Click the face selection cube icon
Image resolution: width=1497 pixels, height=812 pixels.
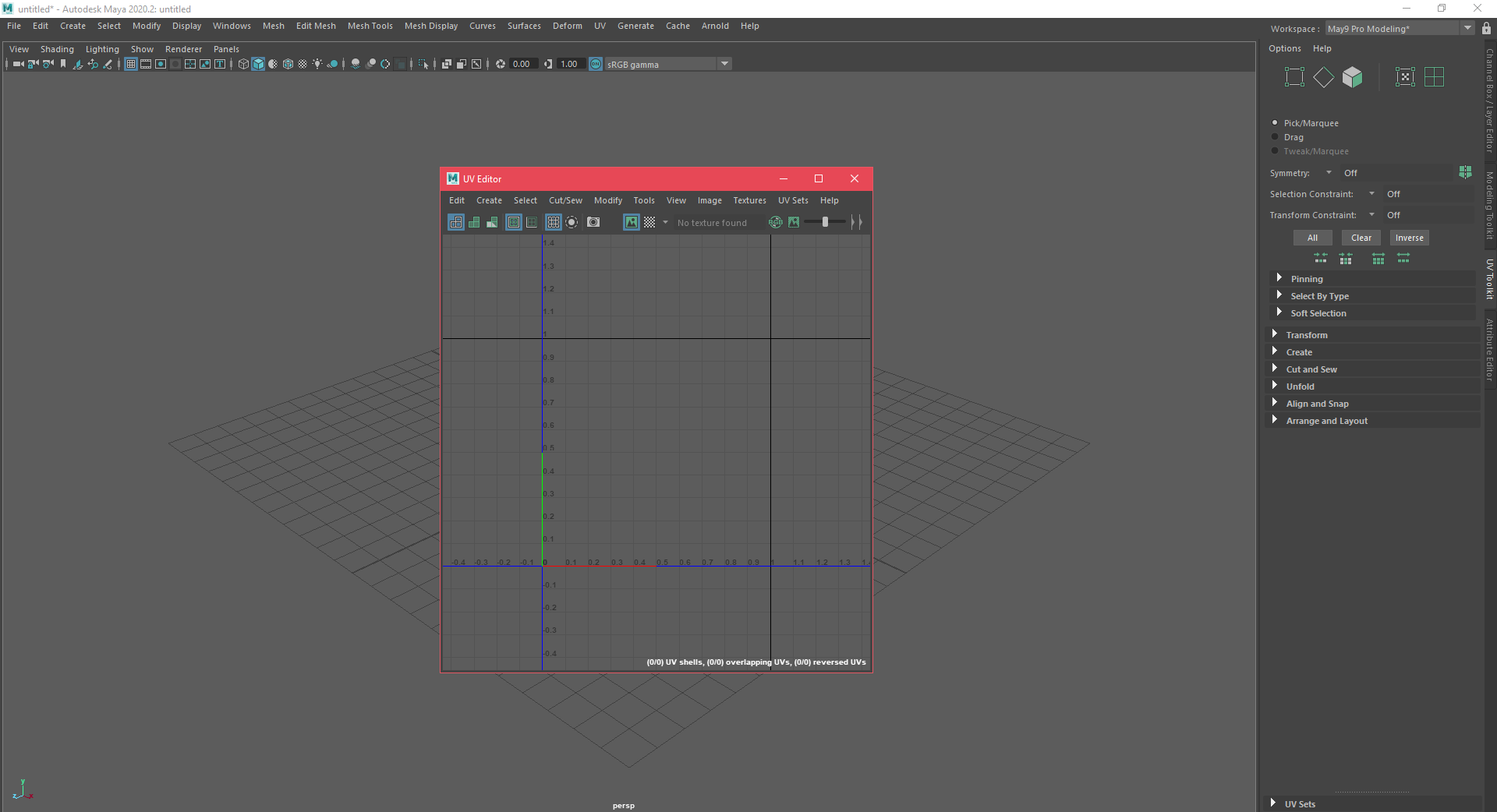(1353, 77)
